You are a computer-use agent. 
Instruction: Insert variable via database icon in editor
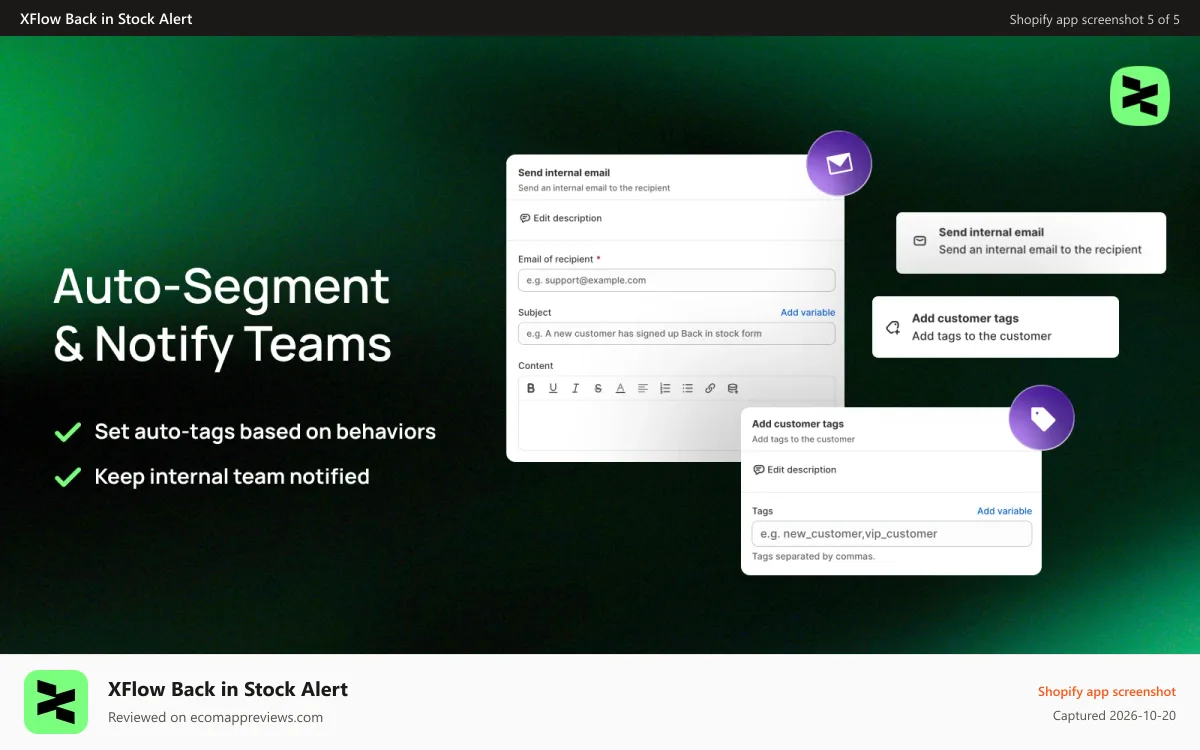[x=732, y=389]
